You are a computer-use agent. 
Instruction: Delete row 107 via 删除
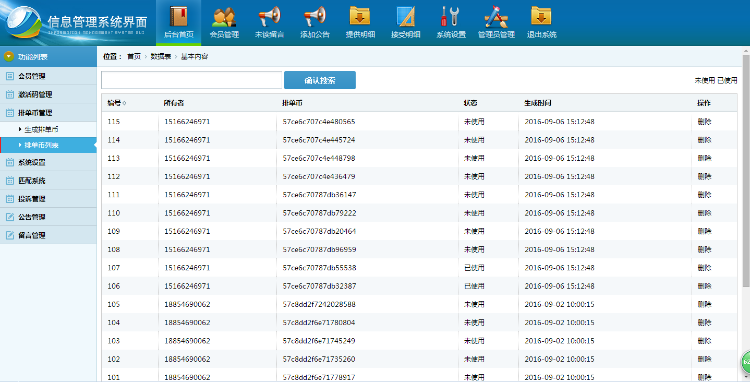click(x=704, y=268)
